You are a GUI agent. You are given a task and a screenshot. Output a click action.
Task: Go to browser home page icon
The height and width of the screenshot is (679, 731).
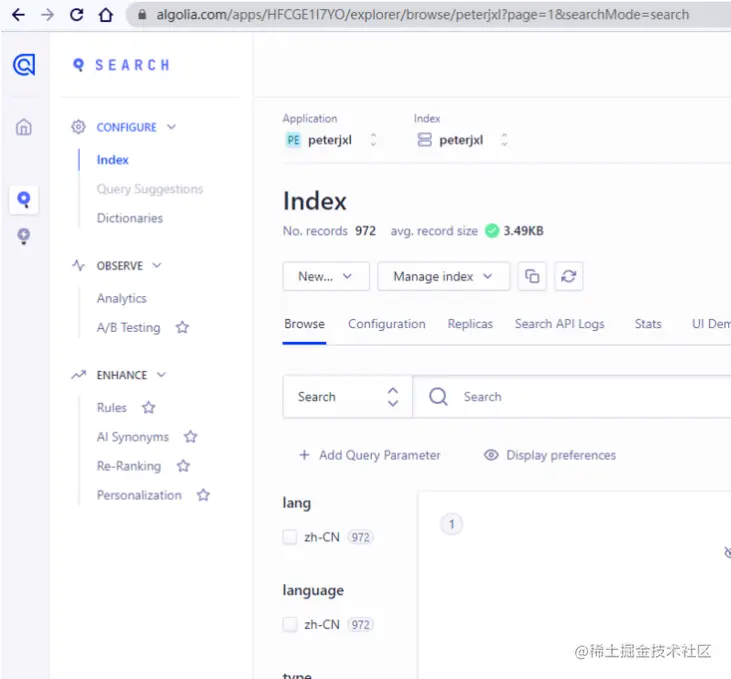[106, 15]
